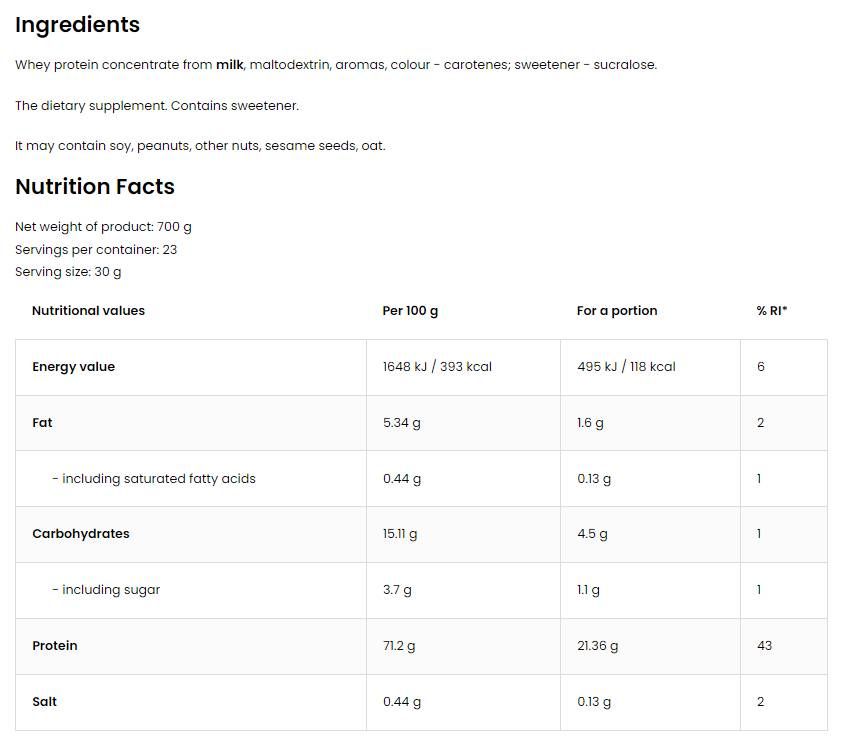Viewport: 842px width, 744px height.
Task: Click the Protein row label
Action: point(55,646)
